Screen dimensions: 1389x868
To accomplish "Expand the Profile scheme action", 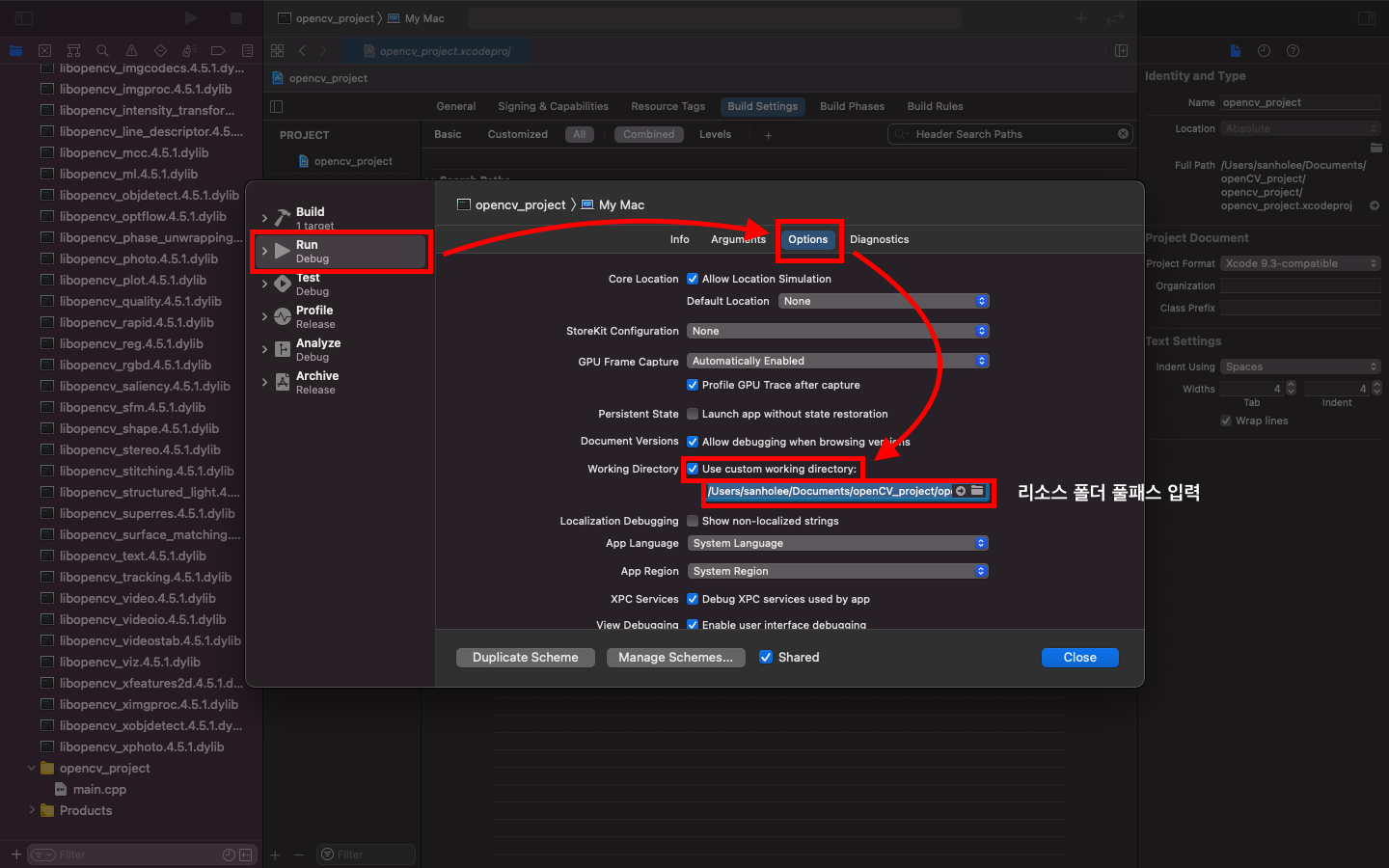I will 265,316.
